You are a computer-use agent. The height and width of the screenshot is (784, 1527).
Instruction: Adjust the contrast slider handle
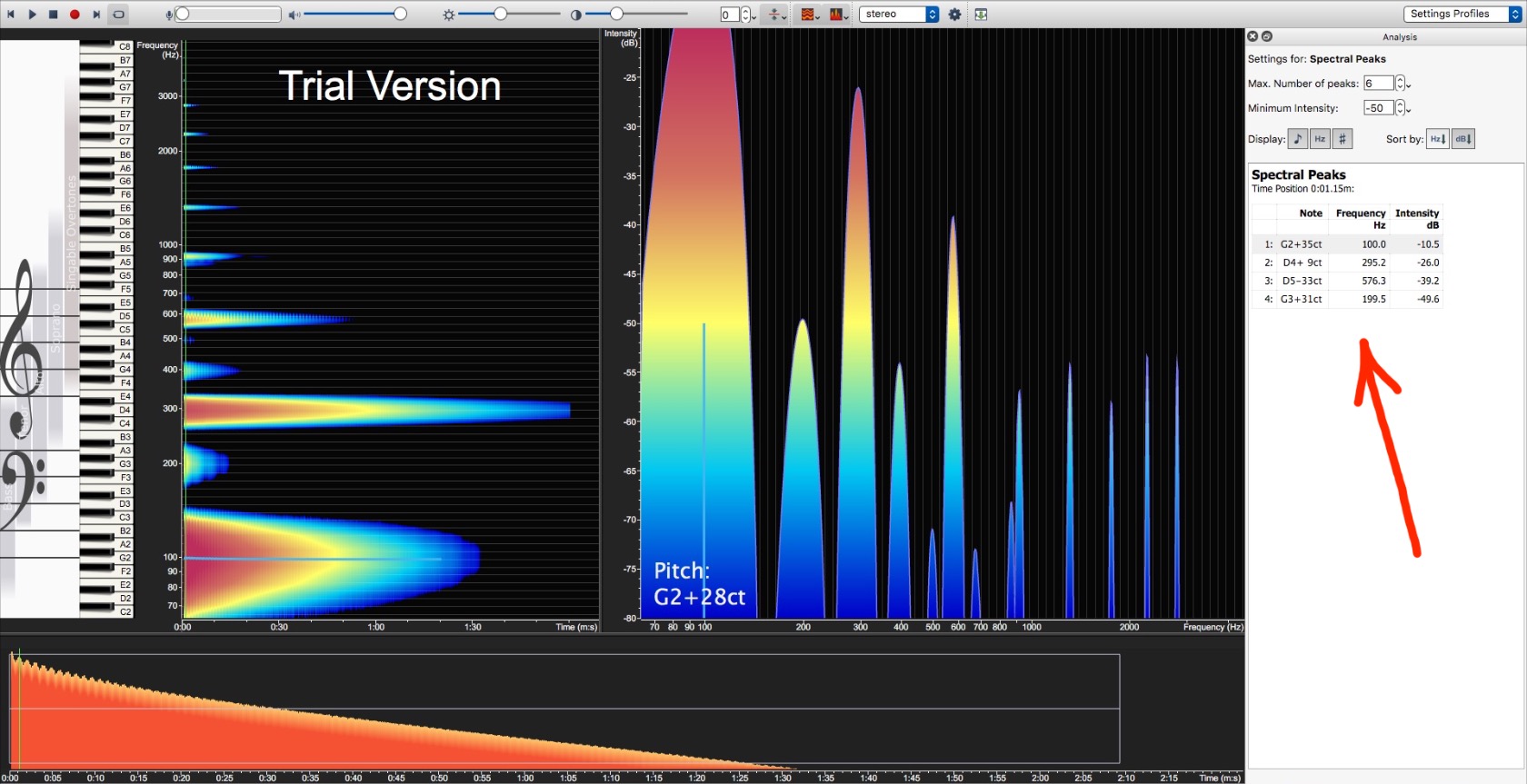(x=616, y=14)
